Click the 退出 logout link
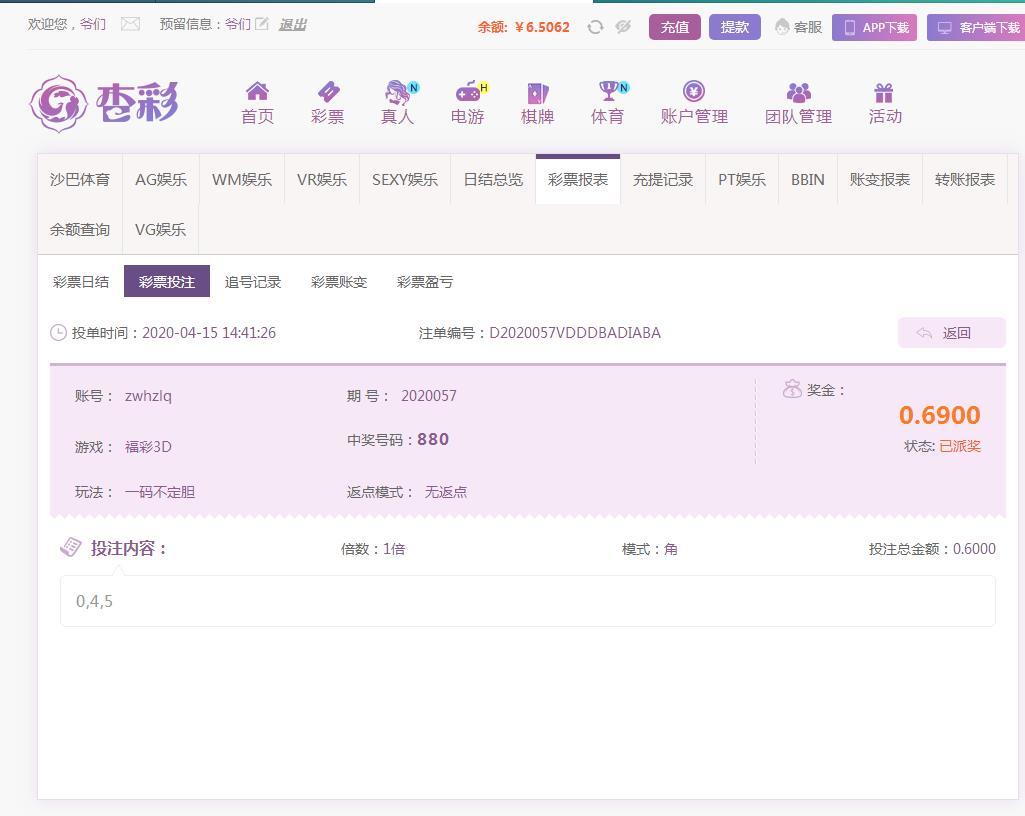1025x816 pixels. 292,24
